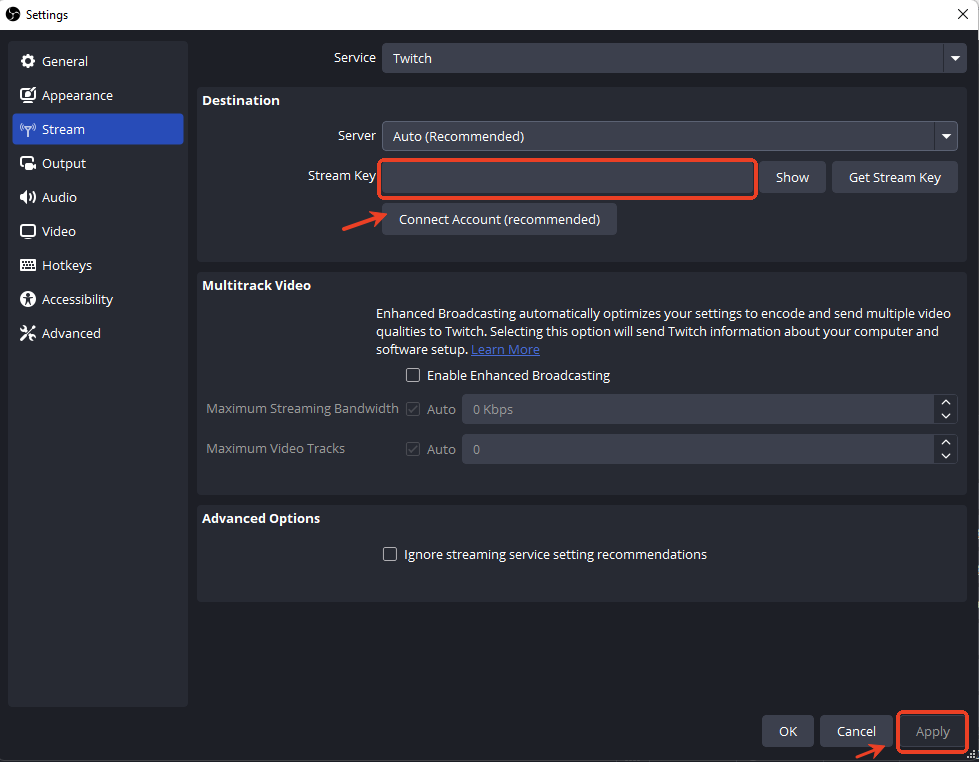Click the Appearance icon in sidebar
Viewport: 979px width, 762px height.
(x=28, y=96)
